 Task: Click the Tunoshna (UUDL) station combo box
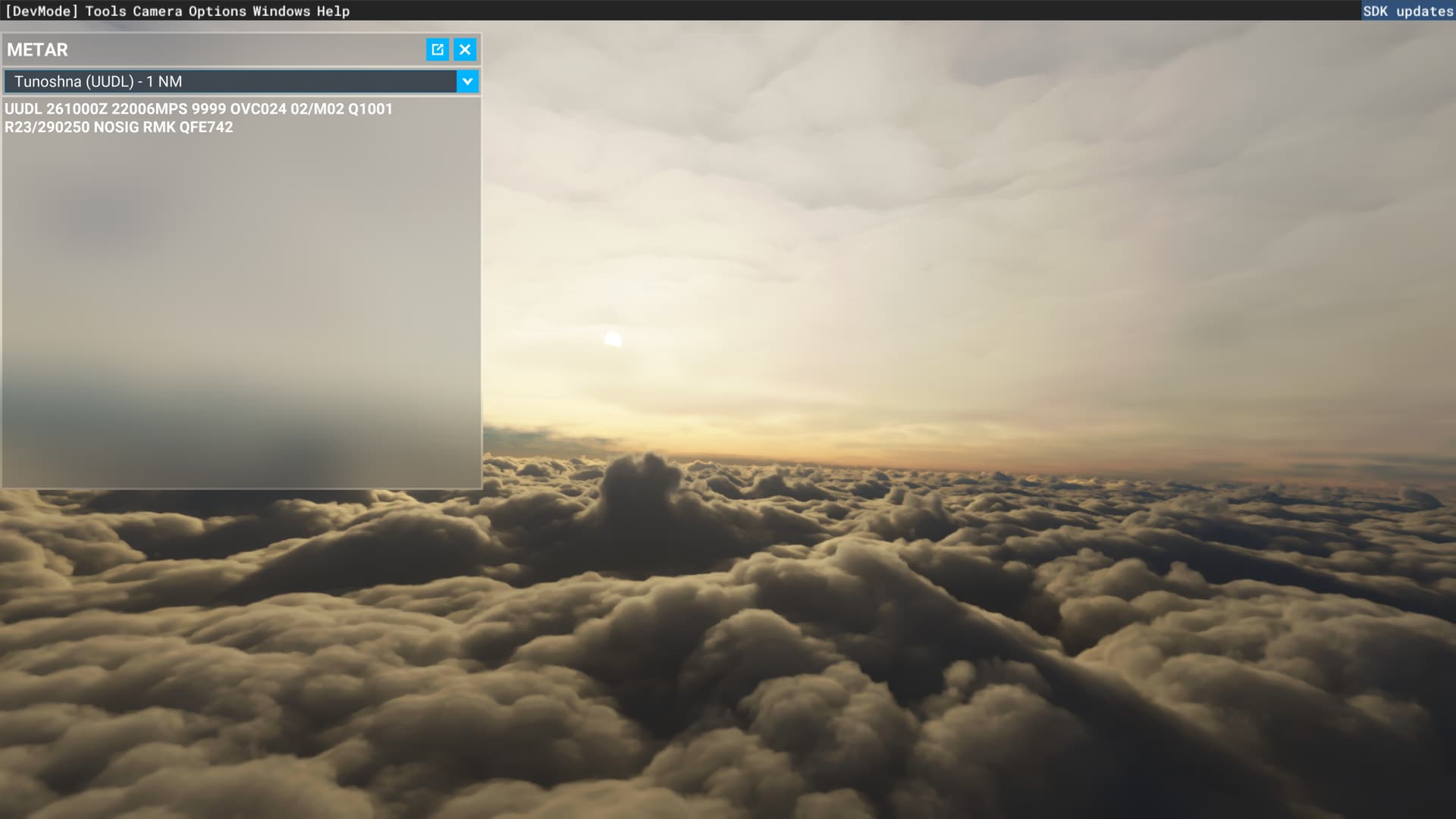click(229, 81)
